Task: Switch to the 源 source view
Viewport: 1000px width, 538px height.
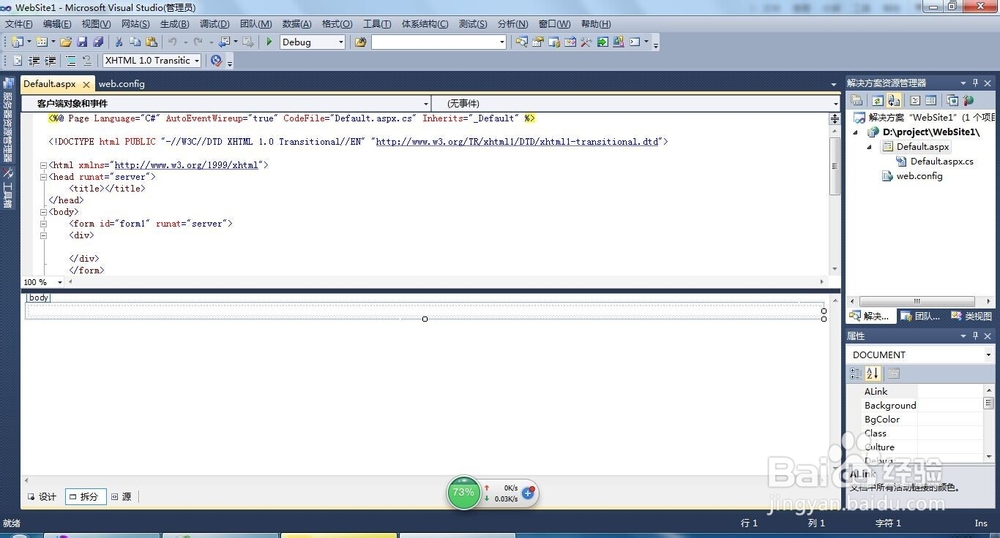Action: pyautogui.click(x=121, y=497)
